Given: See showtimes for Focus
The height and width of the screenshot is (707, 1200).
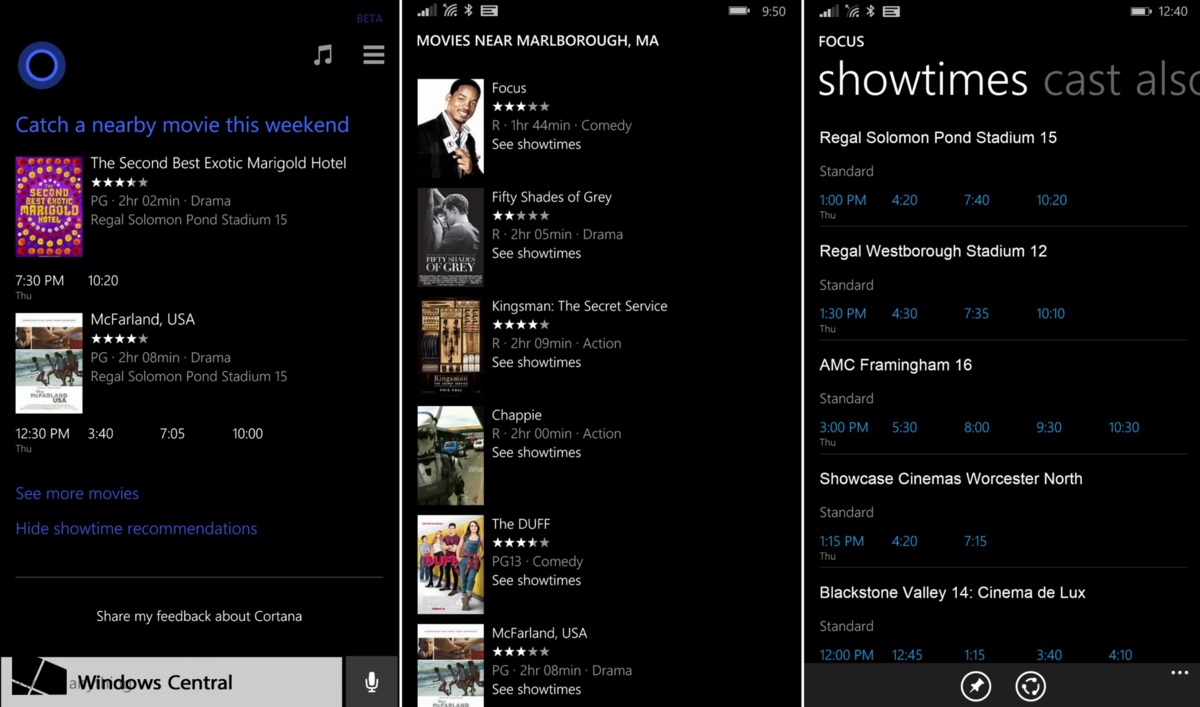Looking at the screenshot, I should 536,144.
